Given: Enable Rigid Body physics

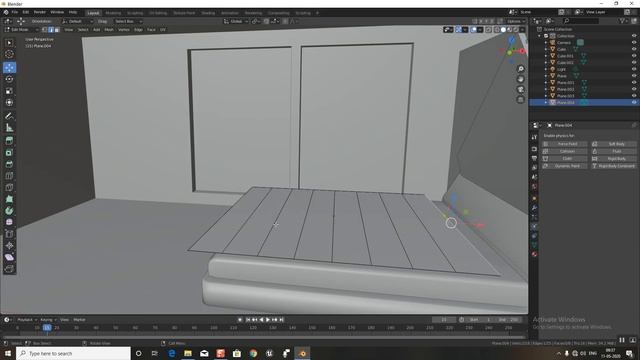Looking at the screenshot, I should (614, 159).
